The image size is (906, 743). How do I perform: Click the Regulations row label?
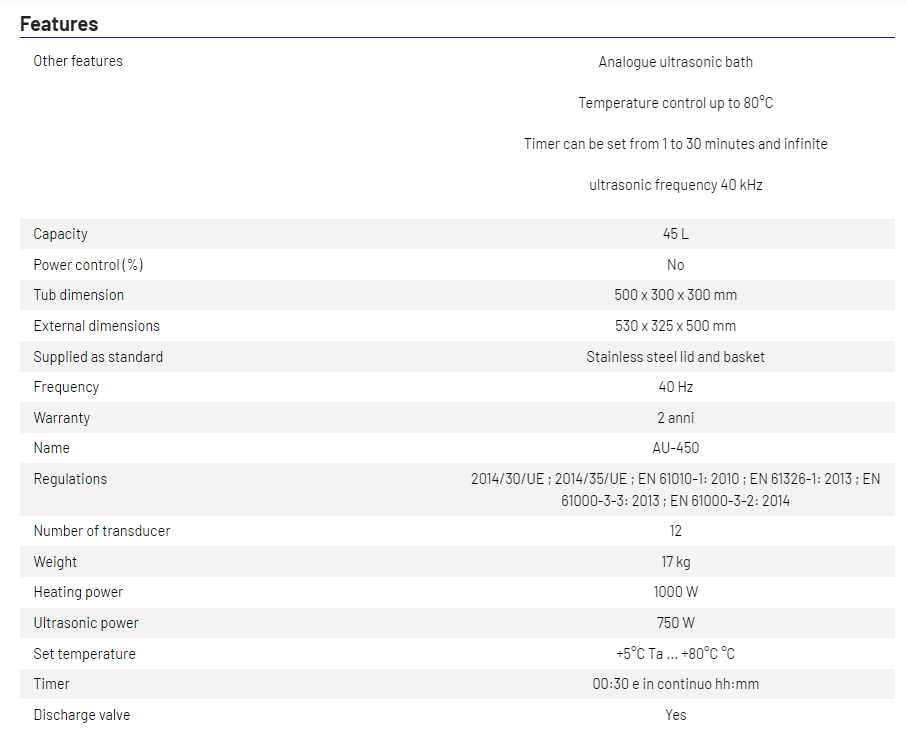70,479
